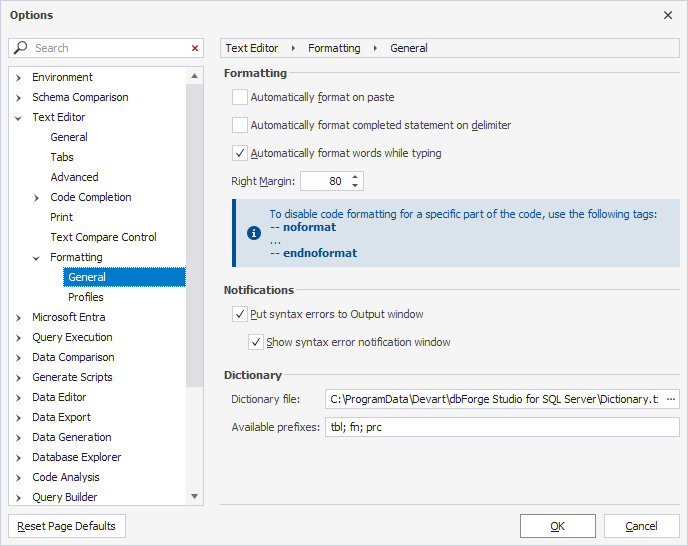
Task: Expand the Data Editor node
Action: pyautogui.click(x=18, y=398)
